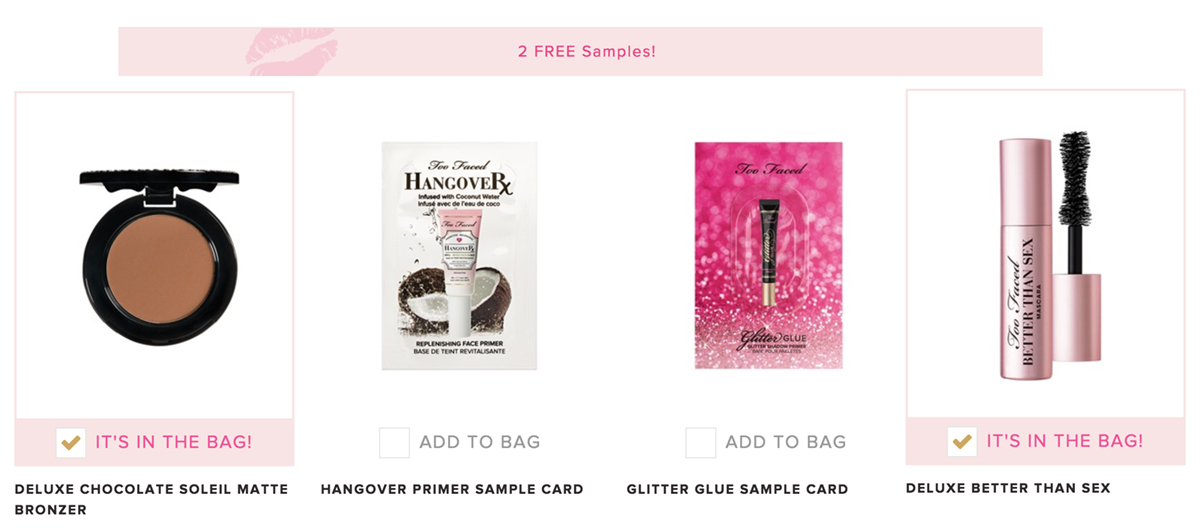Click IT'S IN THE BAG under mascara
This screenshot has height=531, width=1200.
pos(1065,441)
